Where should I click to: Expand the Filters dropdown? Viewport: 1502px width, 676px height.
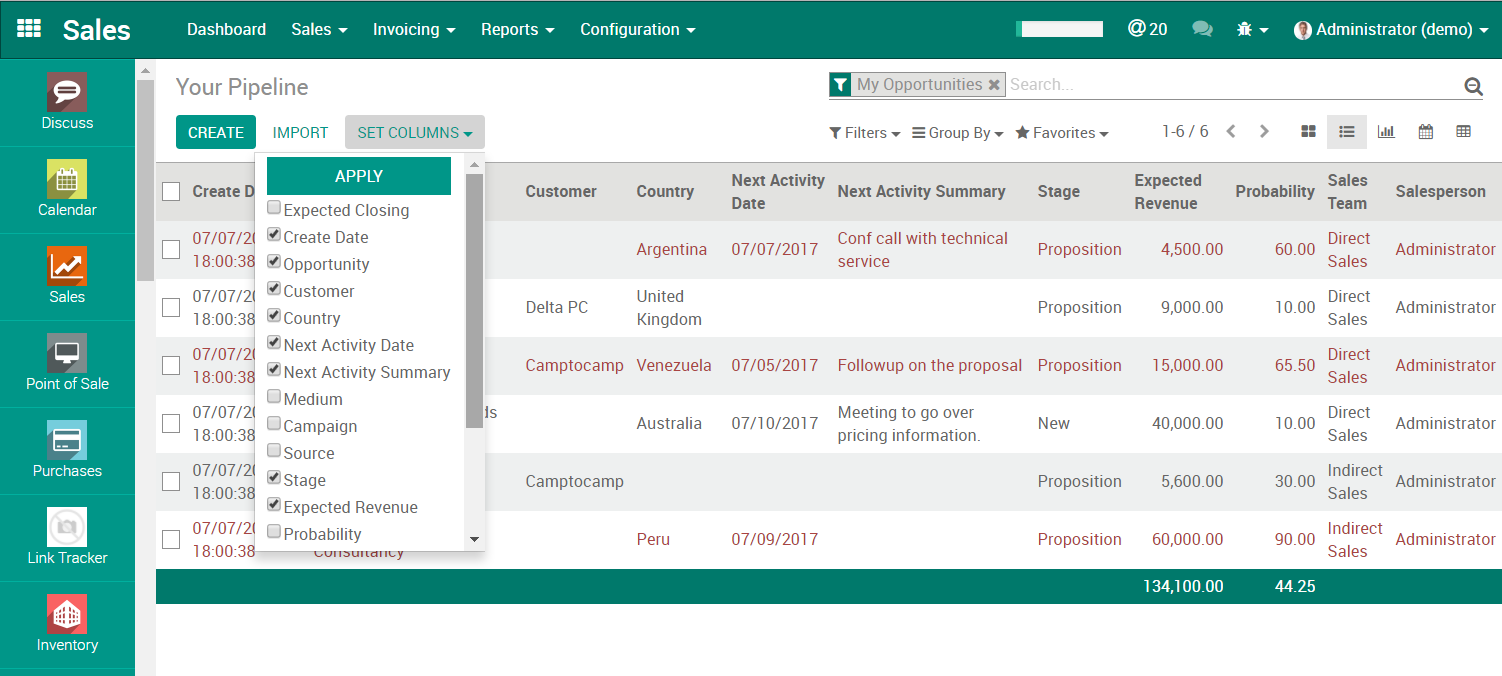(864, 133)
